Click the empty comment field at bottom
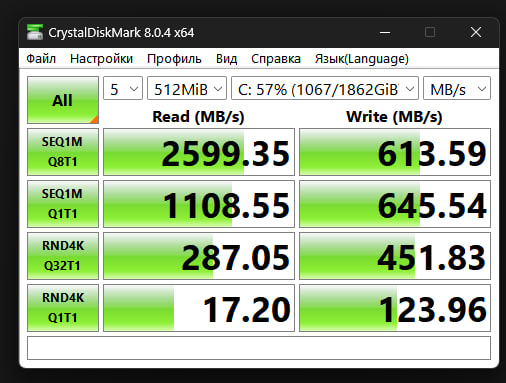The height and width of the screenshot is (383, 506). coord(259,348)
